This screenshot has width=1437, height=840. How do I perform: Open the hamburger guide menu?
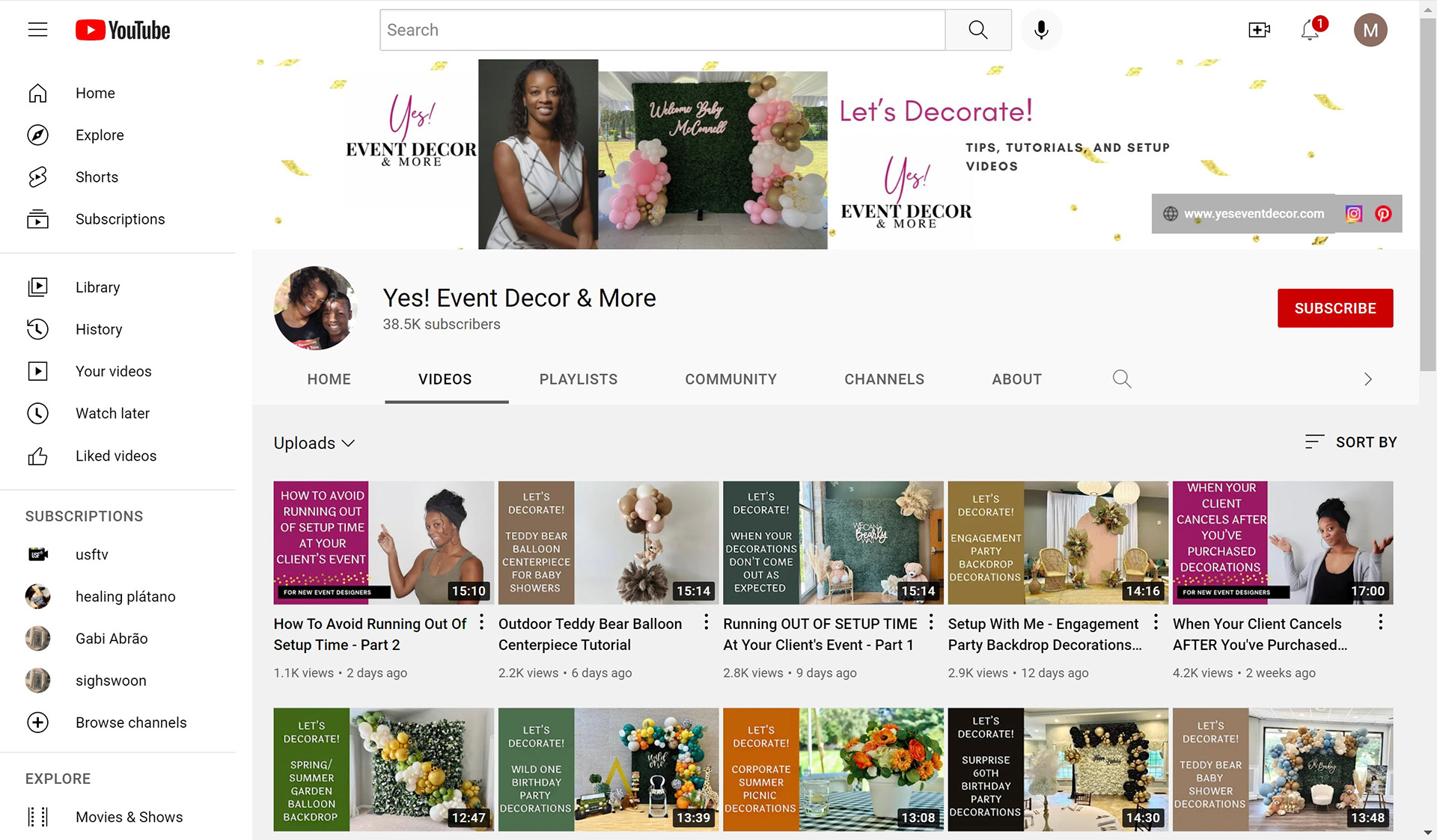pyautogui.click(x=37, y=30)
